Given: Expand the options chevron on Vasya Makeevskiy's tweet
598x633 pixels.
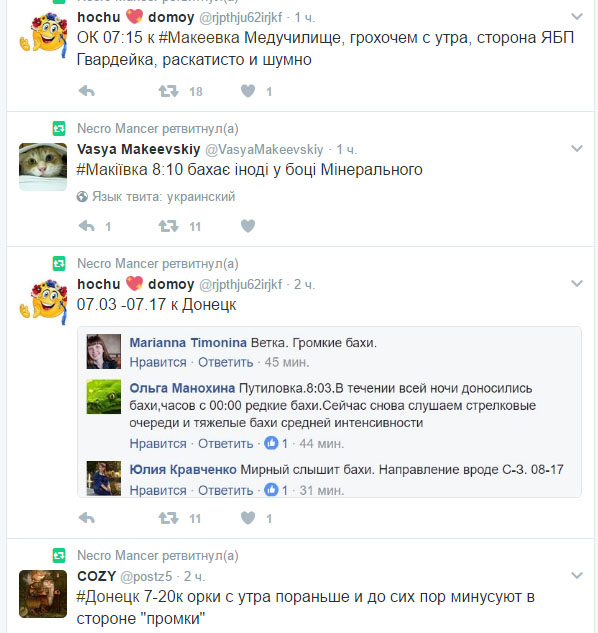Looking at the screenshot, I should pos(577,149).
